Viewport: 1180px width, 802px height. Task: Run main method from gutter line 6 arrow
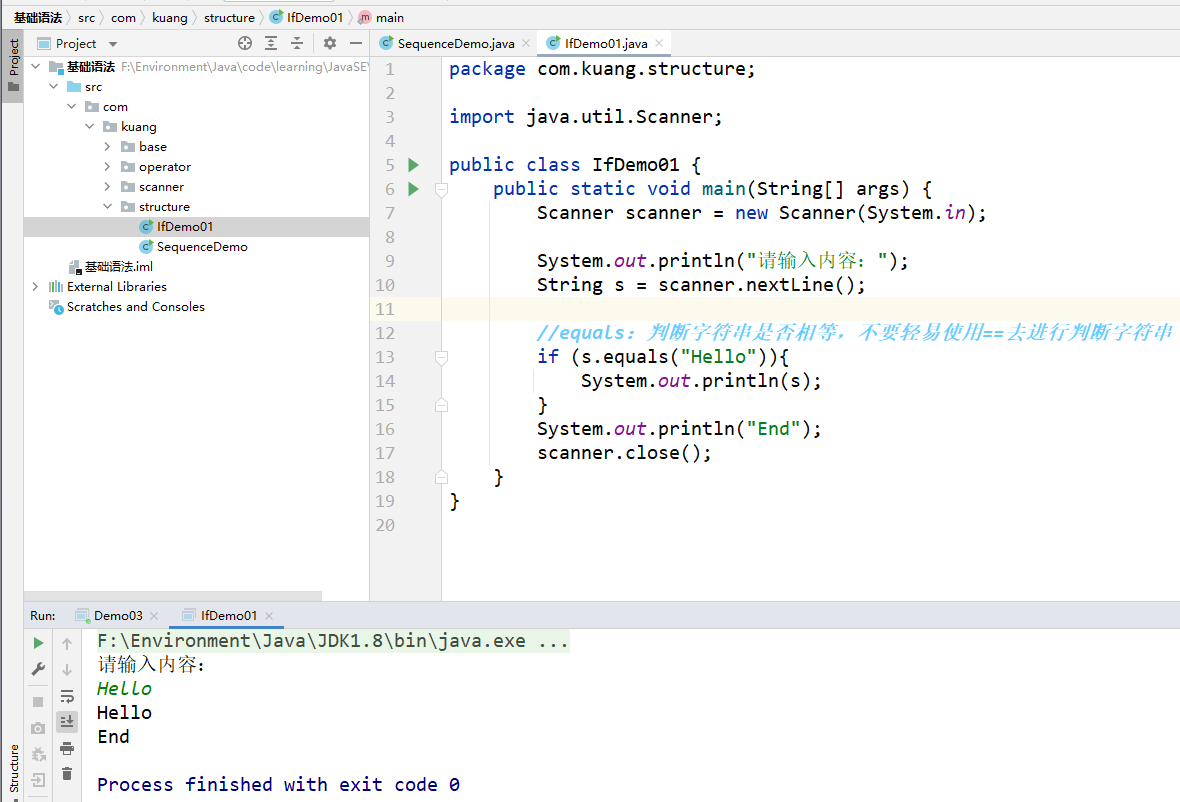click(x=413, y=189)
